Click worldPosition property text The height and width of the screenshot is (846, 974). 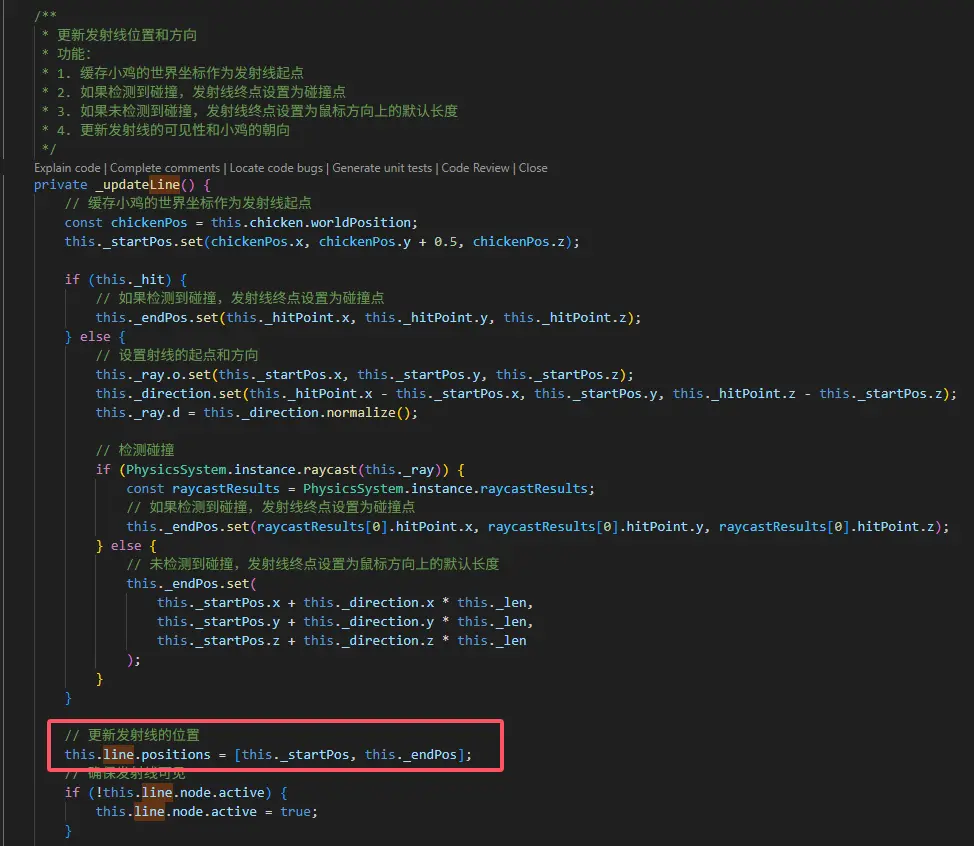click(360, 222)
